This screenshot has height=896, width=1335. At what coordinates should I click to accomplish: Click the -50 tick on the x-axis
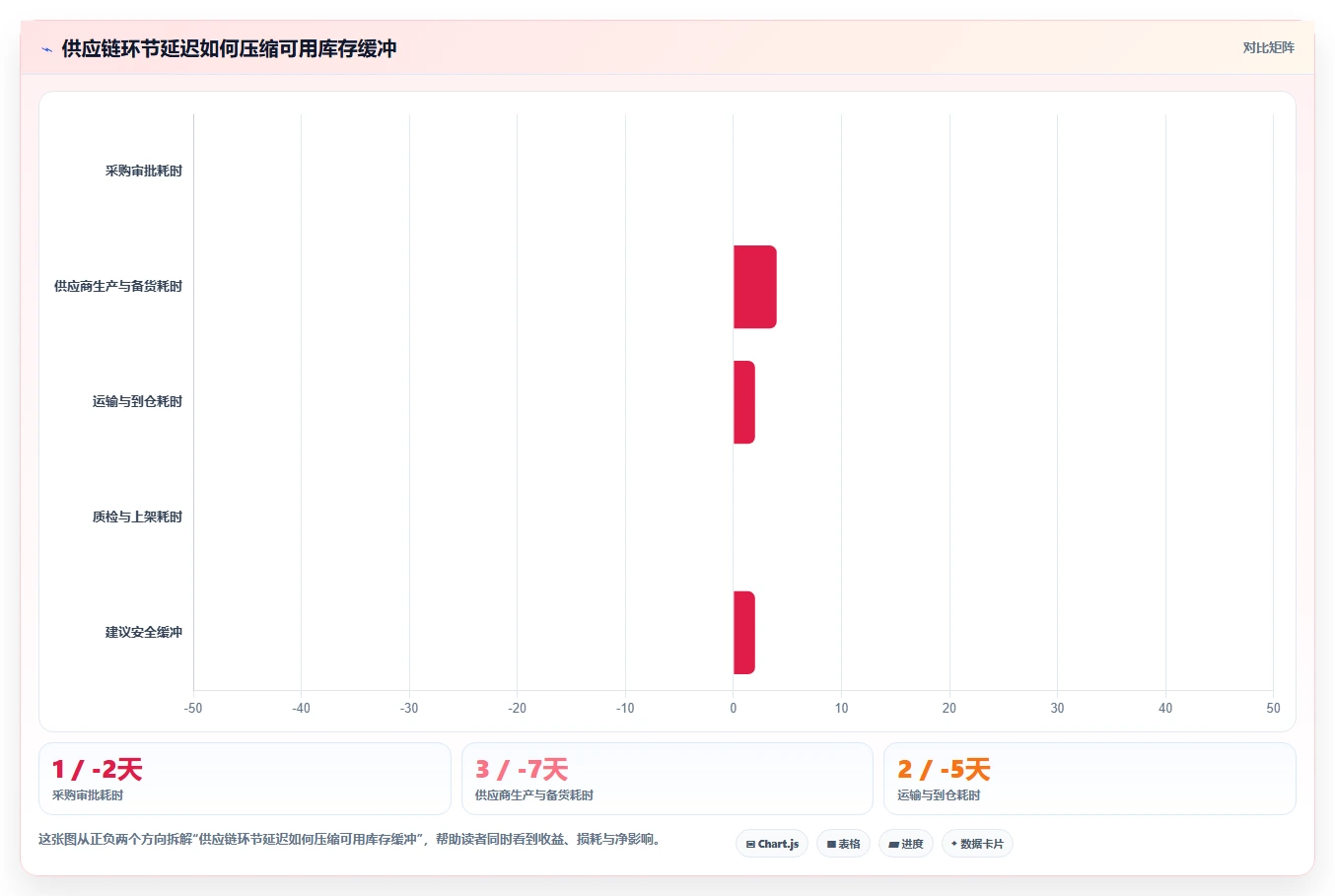193,708
